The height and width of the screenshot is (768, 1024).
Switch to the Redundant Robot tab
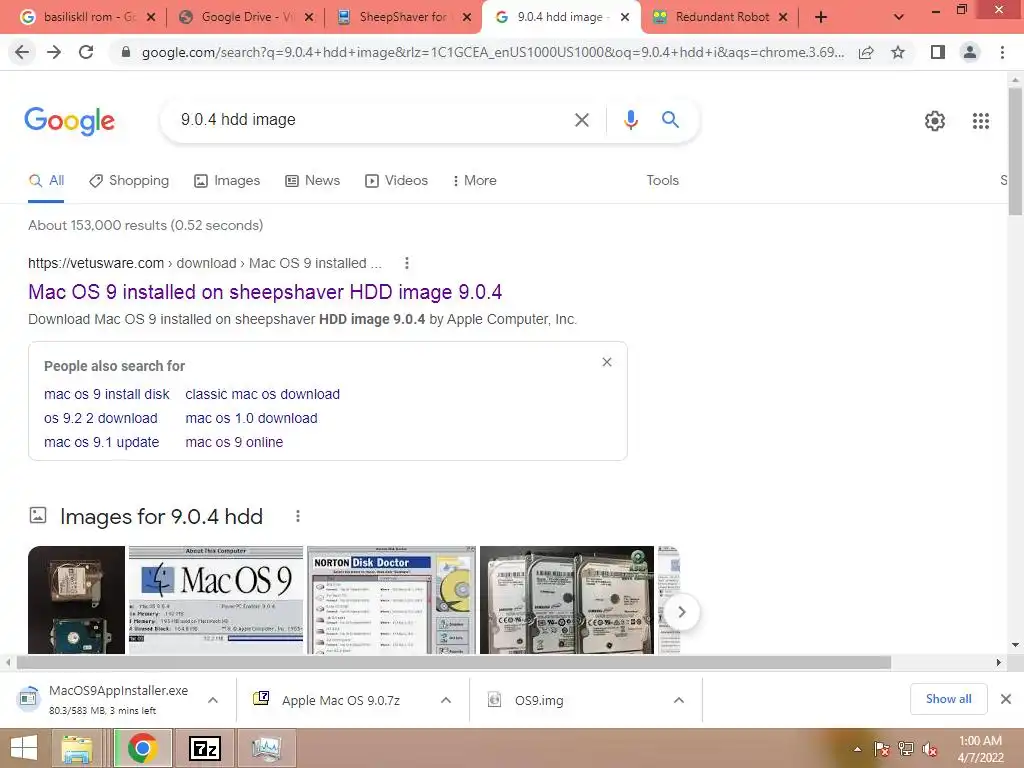coord(722,17)
